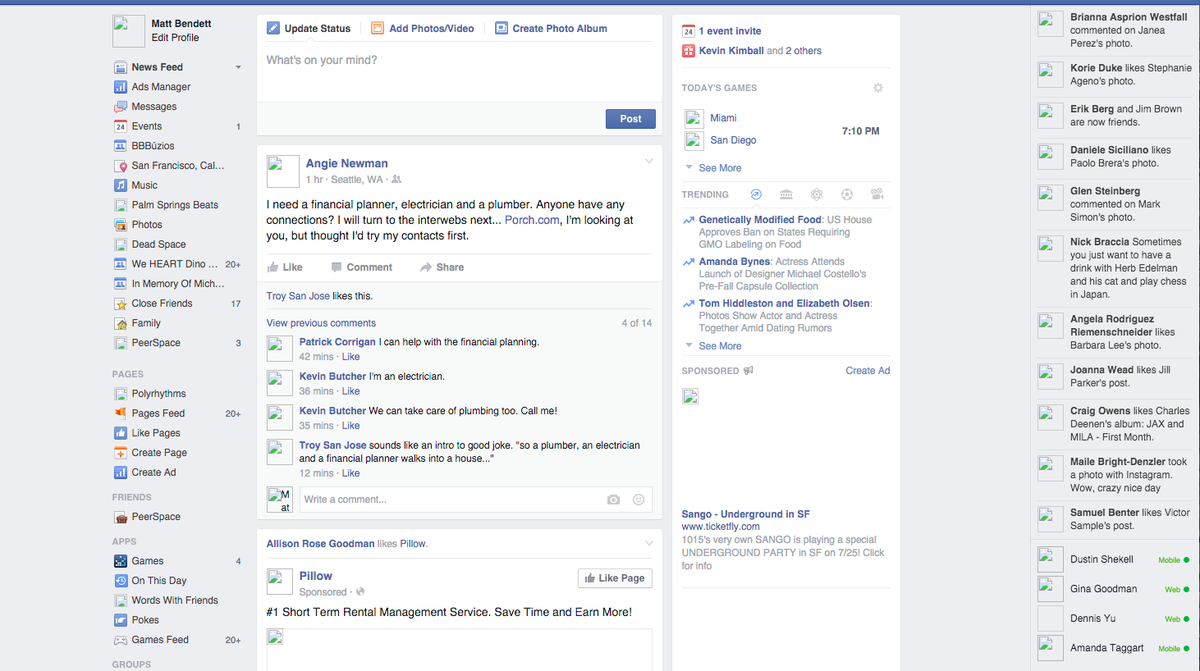Select Update Status tab
1200x671 pixels.
click(308, 28)
